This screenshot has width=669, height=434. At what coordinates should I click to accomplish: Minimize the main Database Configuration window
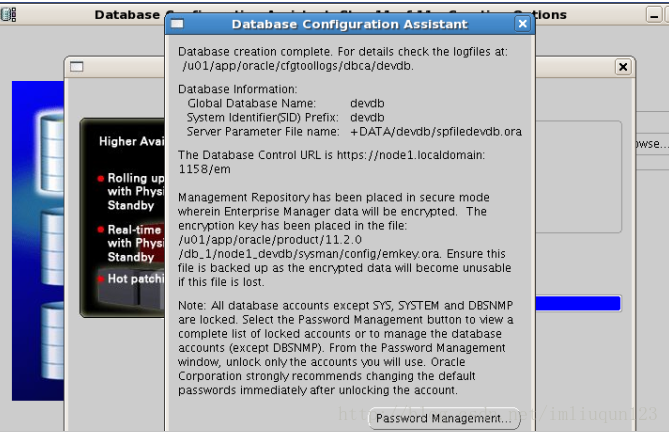pos(654,15)
